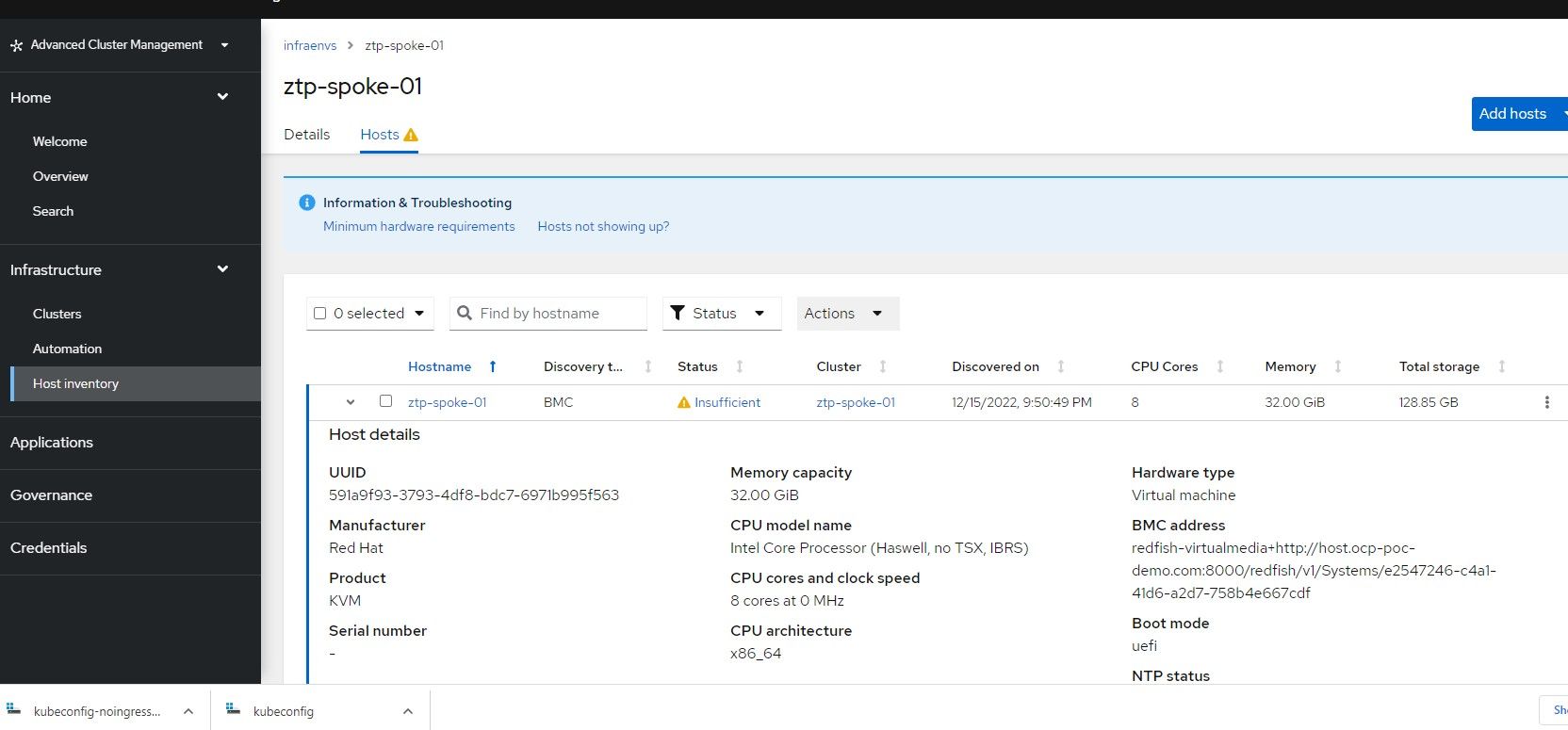This screenshot has width=1568, height=730.
Task: Open kubeconfig download item options arrow
Action: (408, 711)
